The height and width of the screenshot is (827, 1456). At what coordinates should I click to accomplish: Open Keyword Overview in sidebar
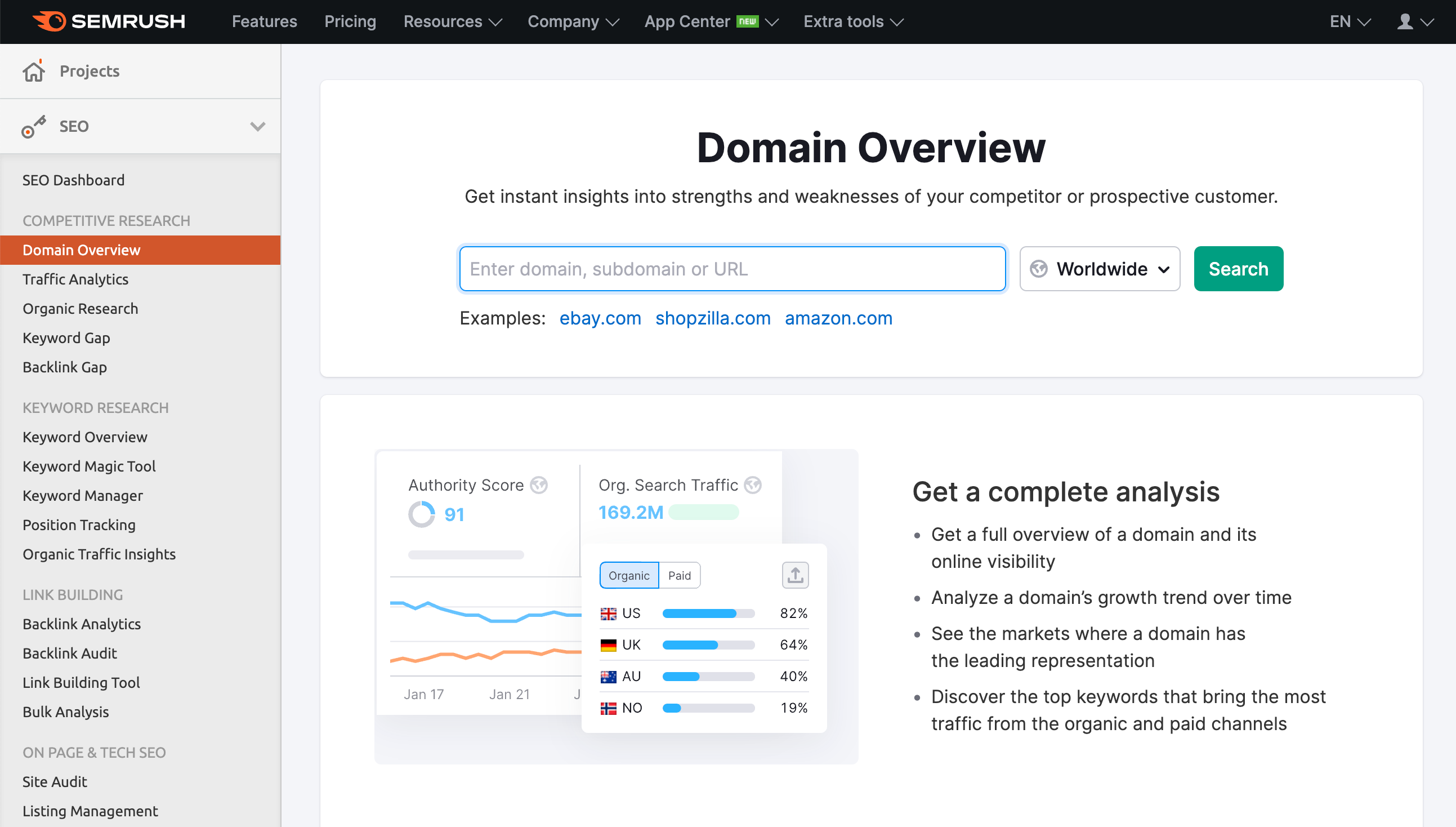84,437
